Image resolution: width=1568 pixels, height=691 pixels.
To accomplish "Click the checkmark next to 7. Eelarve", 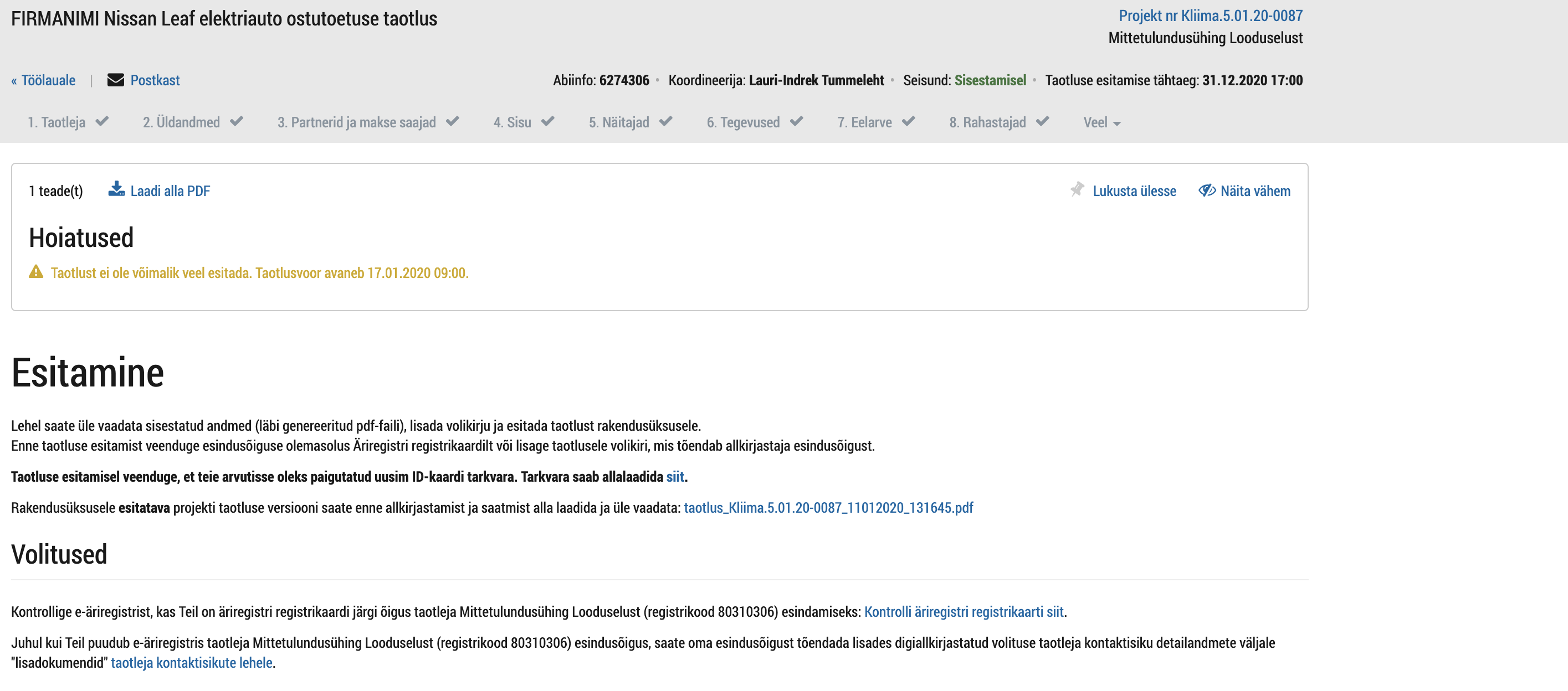I will (909, 121).
